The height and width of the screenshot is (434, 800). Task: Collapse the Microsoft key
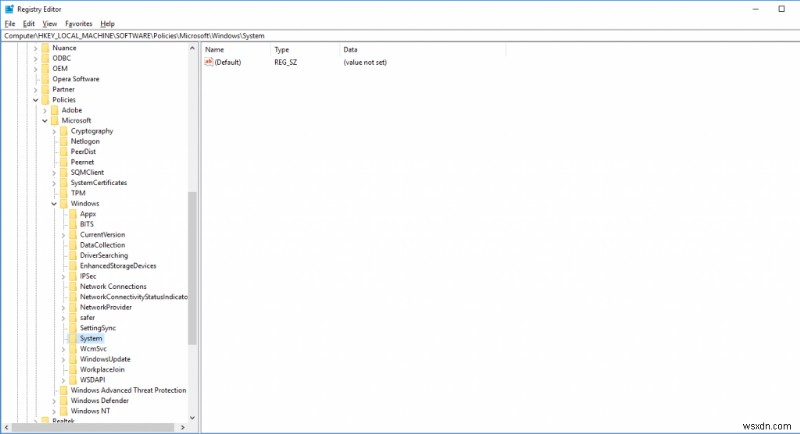click(44, 121)
